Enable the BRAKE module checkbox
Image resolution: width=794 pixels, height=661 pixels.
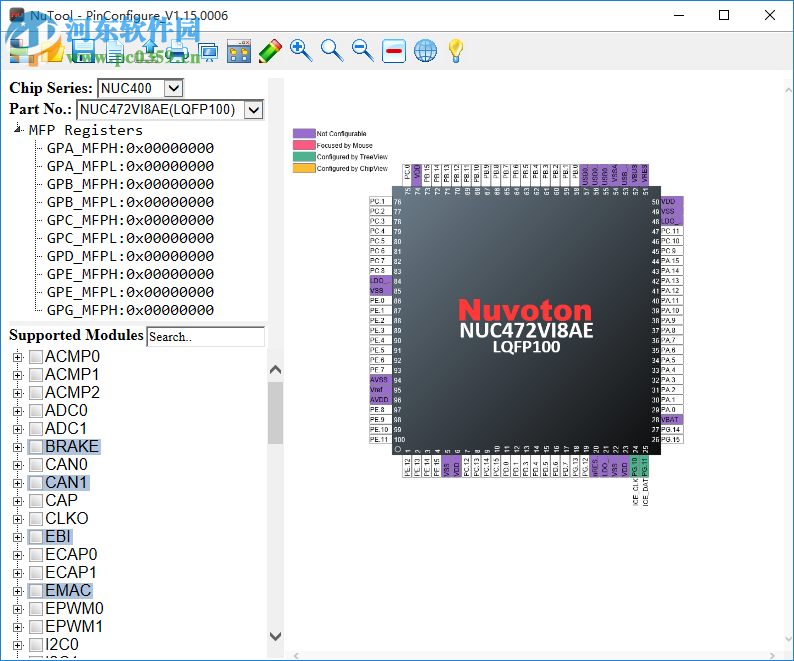pyautogui.click(x=35, y=447)
